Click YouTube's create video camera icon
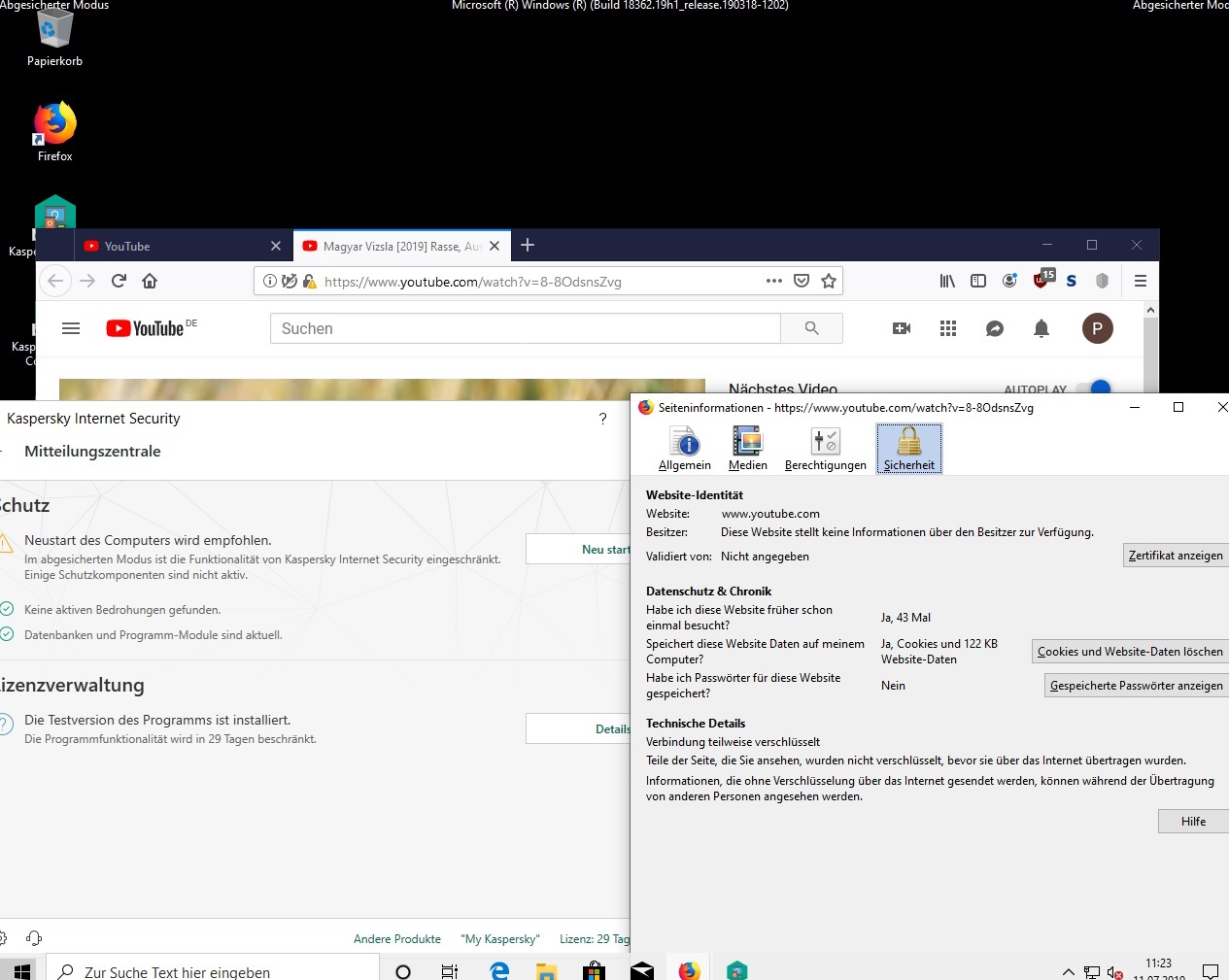 coord(902,328)
